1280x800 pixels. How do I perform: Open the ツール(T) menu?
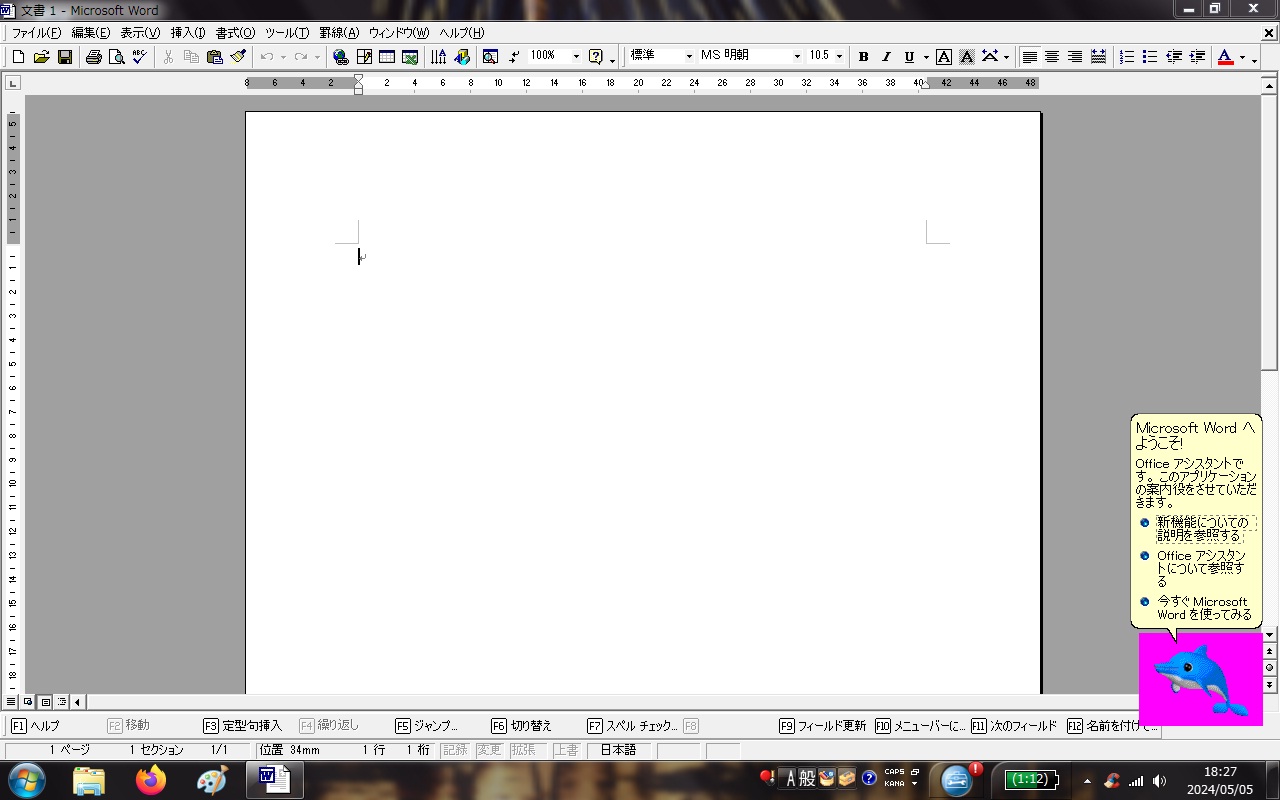(x=286, y=33)
